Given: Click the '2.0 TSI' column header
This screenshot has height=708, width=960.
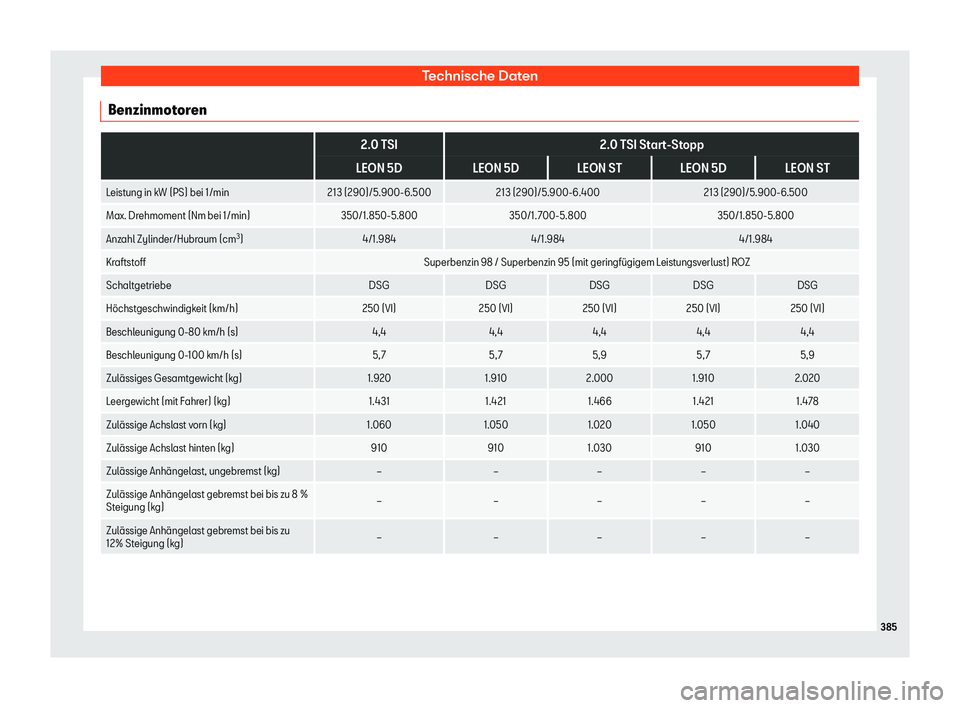Looking at the screenshot, I should [x=379, y=145].
